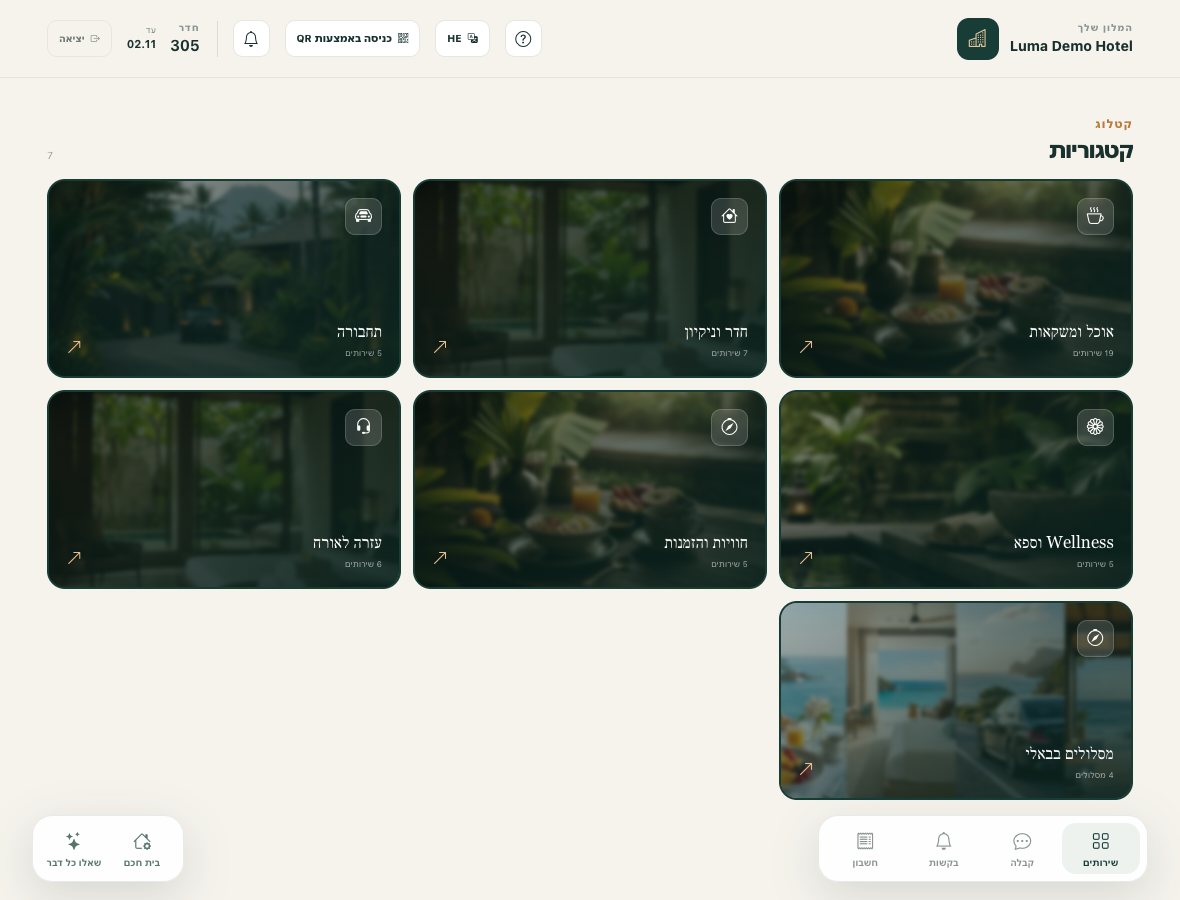Click the house icon on the room cleaning card
1180x900 pixels.
pyautogui.click(x=729, y=216)
